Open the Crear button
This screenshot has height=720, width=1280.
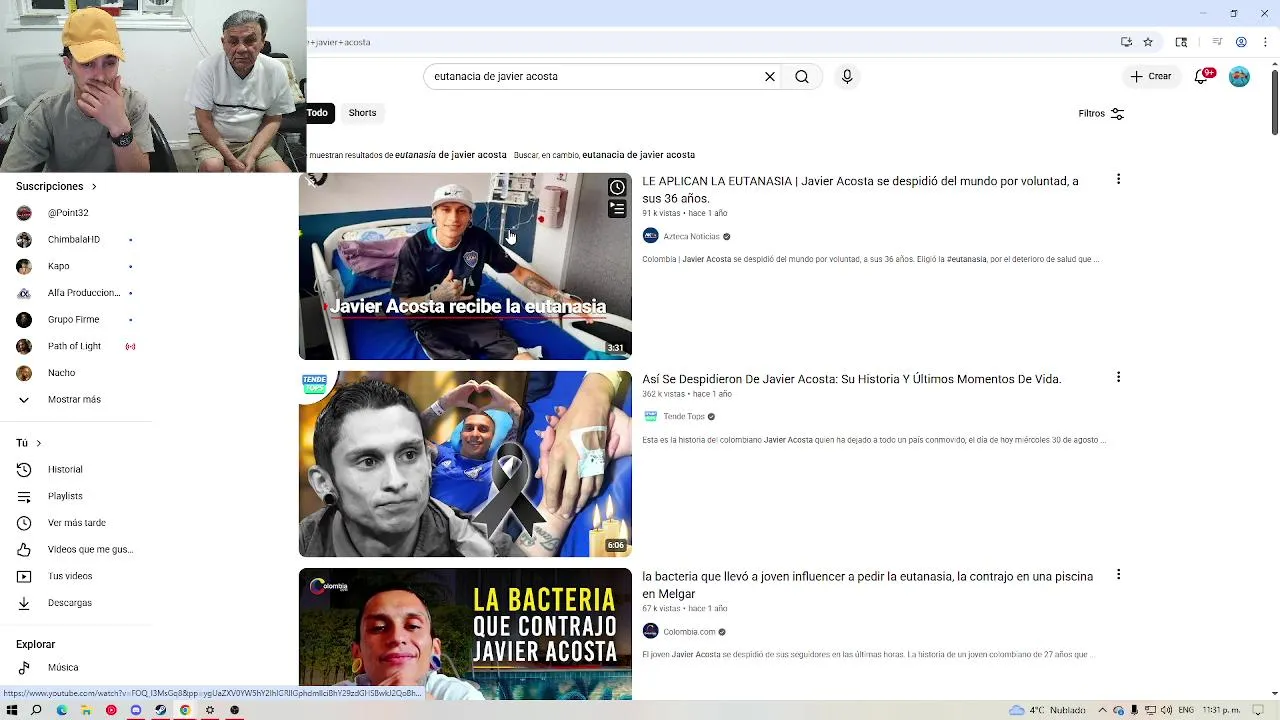pyautogui.click(x=1151, y=76)
